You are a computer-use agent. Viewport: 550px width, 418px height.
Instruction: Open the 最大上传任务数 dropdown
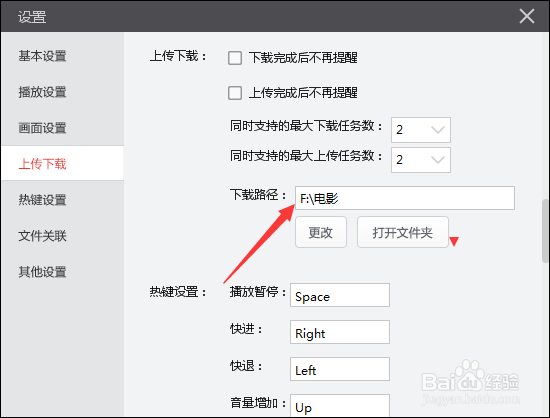coord(421,160)
